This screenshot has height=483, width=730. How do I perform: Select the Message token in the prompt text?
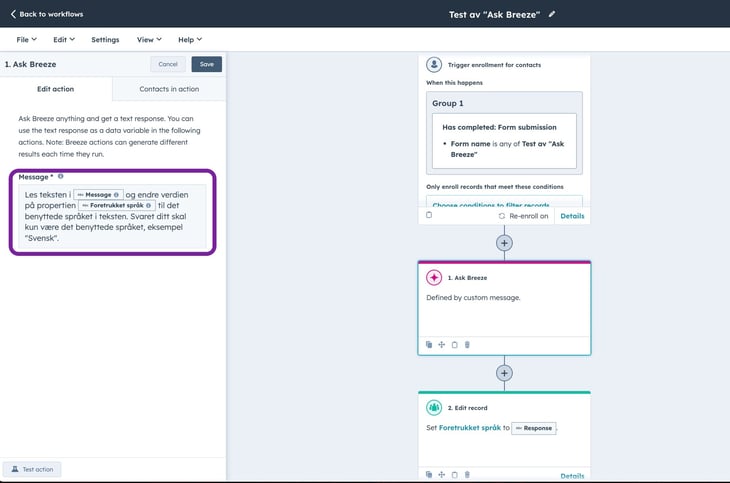98,195
